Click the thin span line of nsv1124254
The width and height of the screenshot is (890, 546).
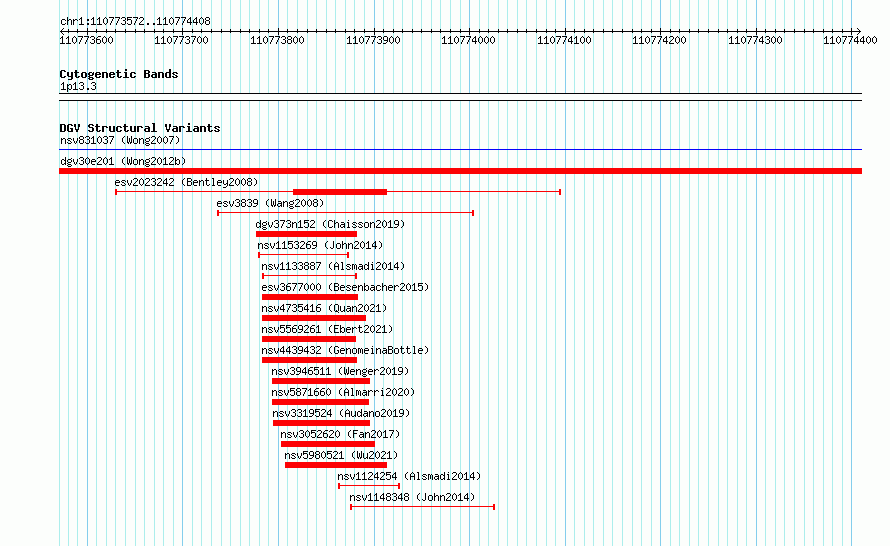[369, 486]
